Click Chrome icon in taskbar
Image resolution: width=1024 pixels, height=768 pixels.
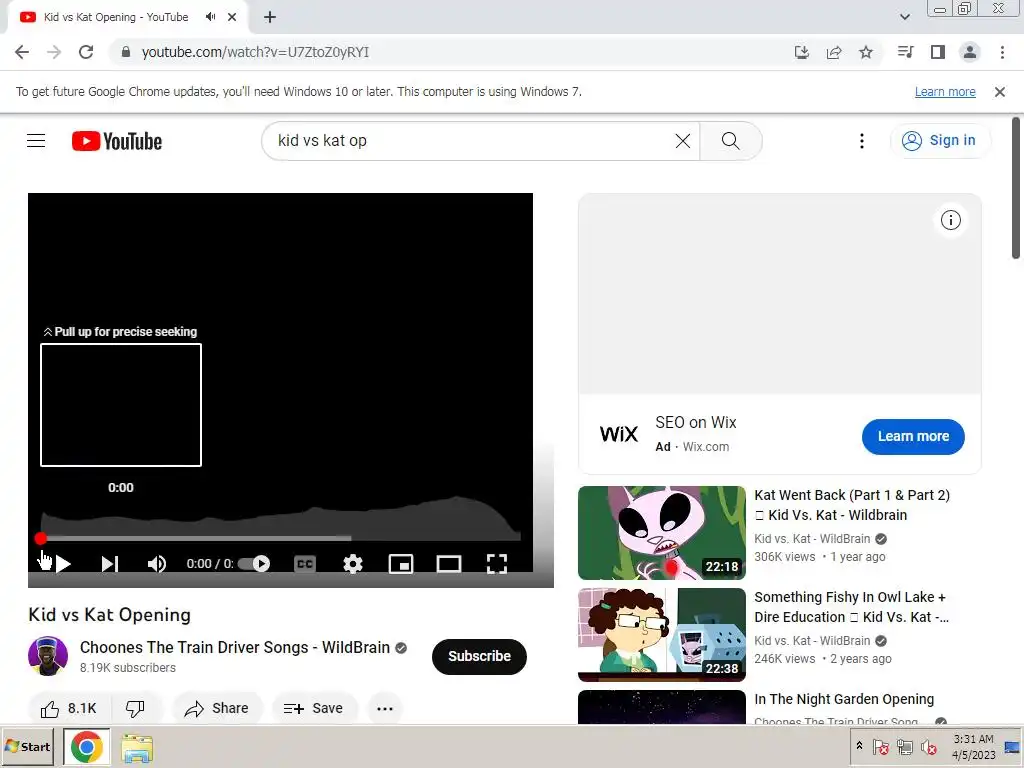click(x=86, y=747)
